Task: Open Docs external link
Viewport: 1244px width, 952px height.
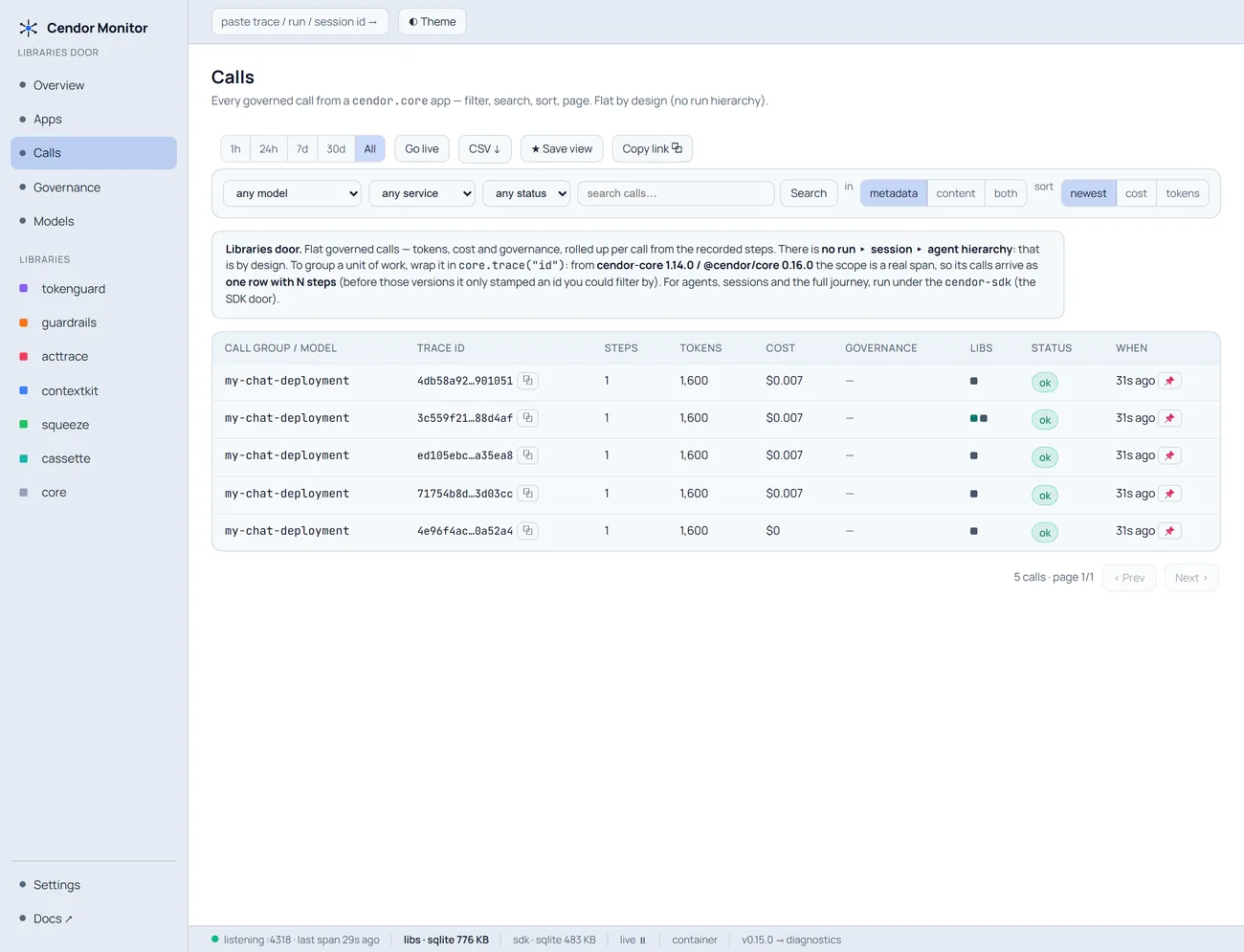Action: [x=94, y=919]
